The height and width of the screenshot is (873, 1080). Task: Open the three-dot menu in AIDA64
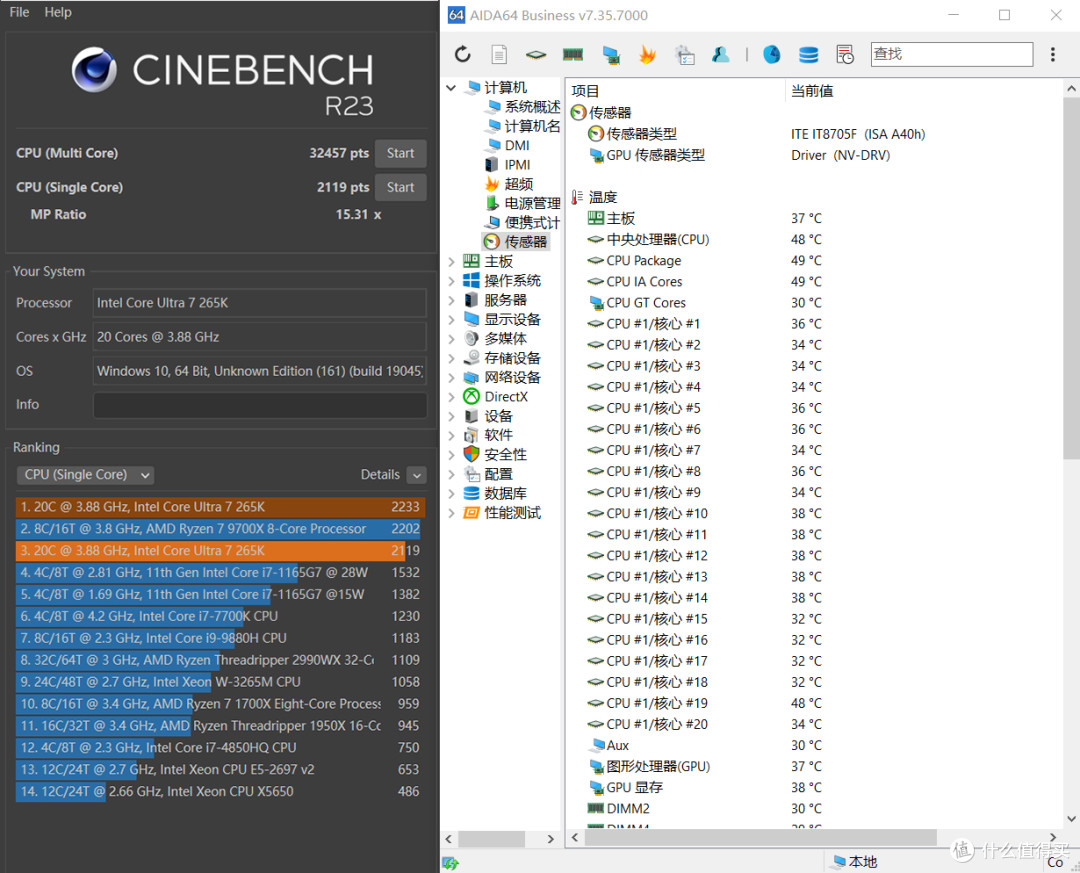[1052, 54]
